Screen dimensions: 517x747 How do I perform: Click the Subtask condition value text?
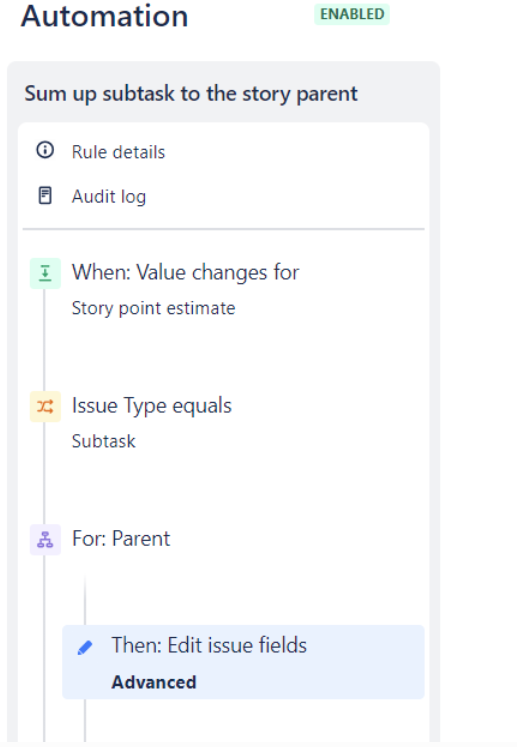103,441
